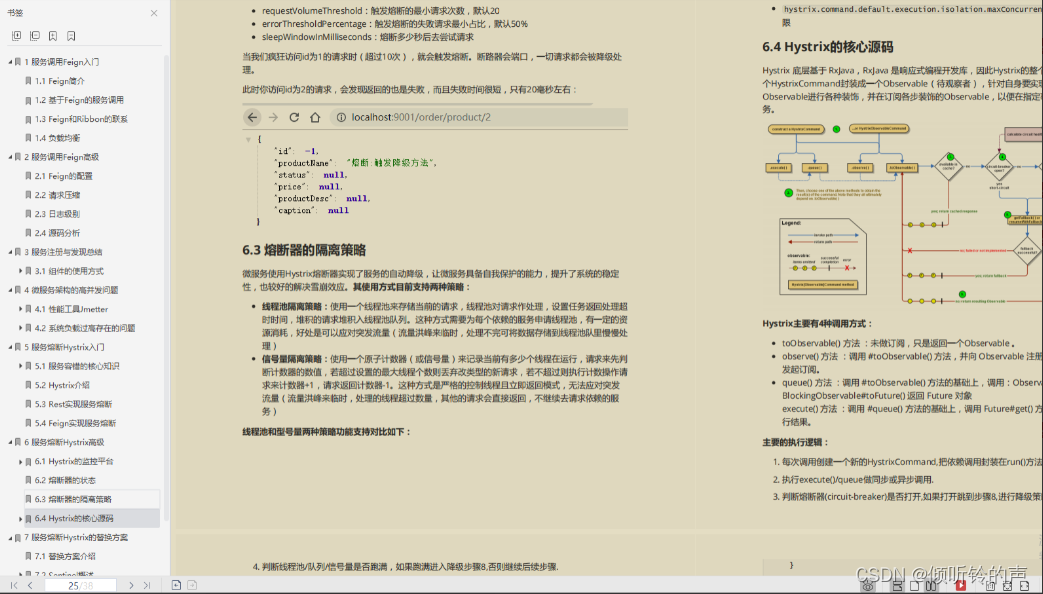The image size is (1043, 594).
Task: Click the previous view icon
Action: click(x=176, y=585)
